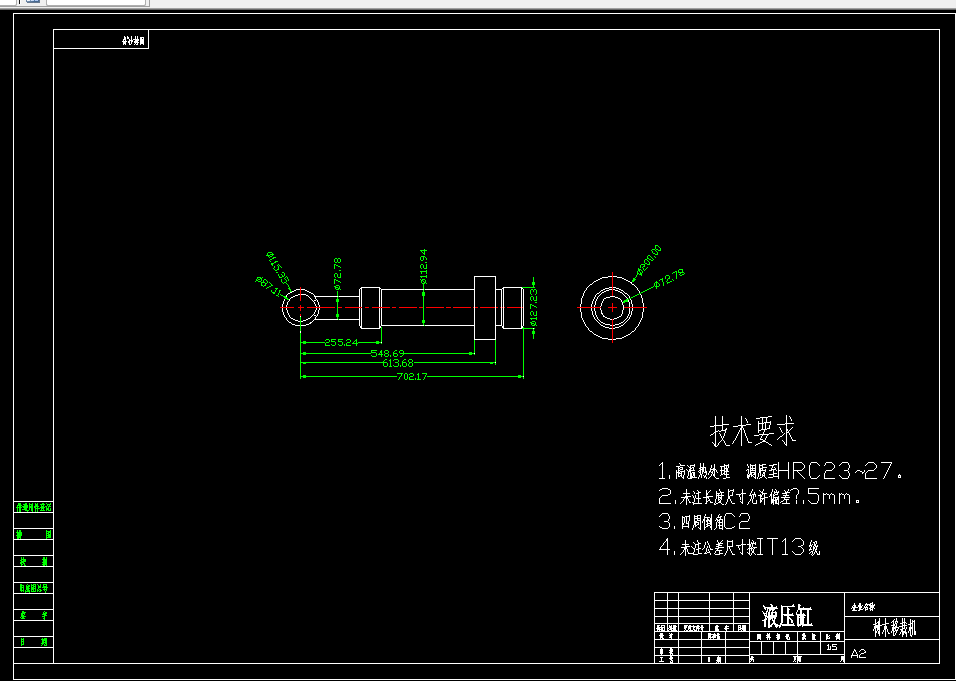Click the ø112.94 diameter dimension

click(424, 266)
